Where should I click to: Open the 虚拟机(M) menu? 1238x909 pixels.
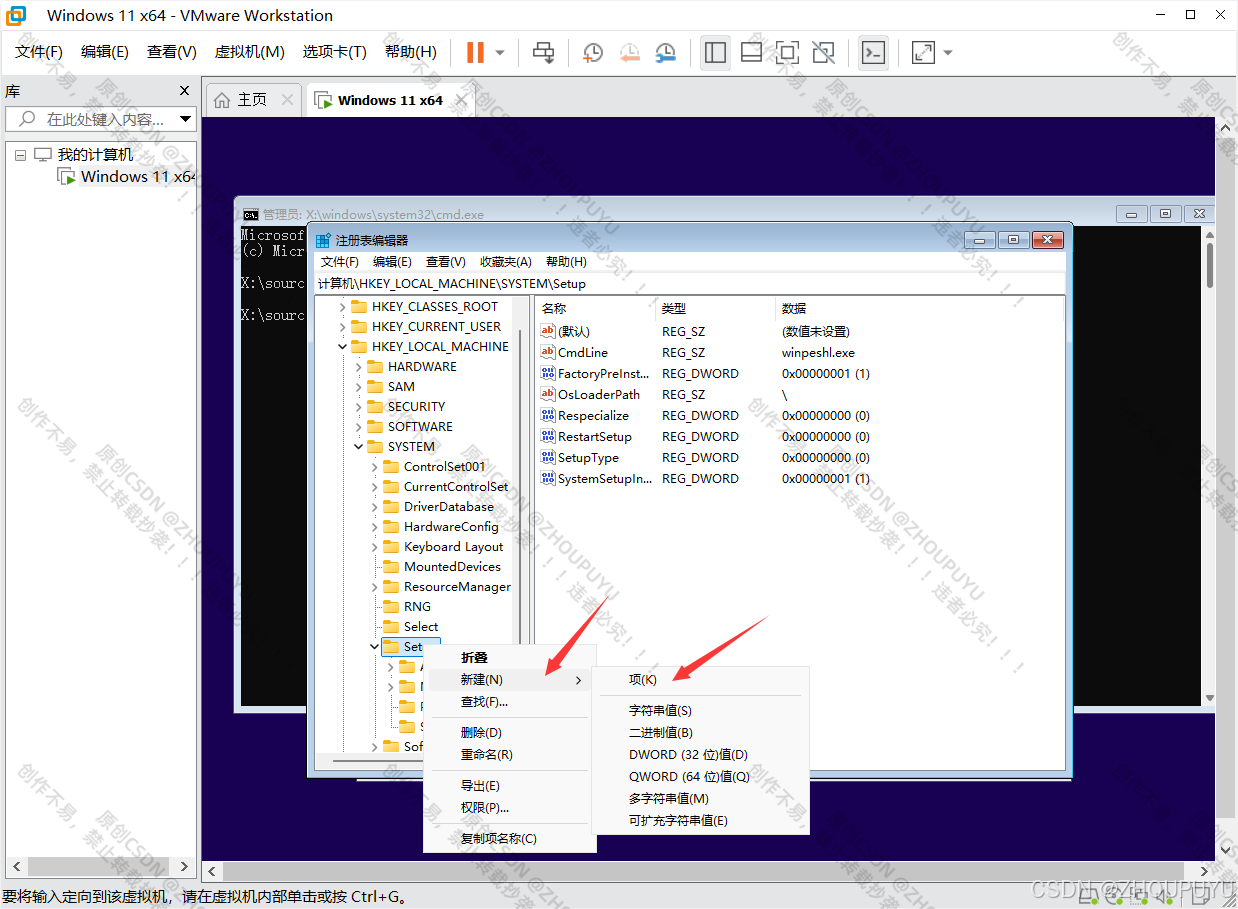250,52
